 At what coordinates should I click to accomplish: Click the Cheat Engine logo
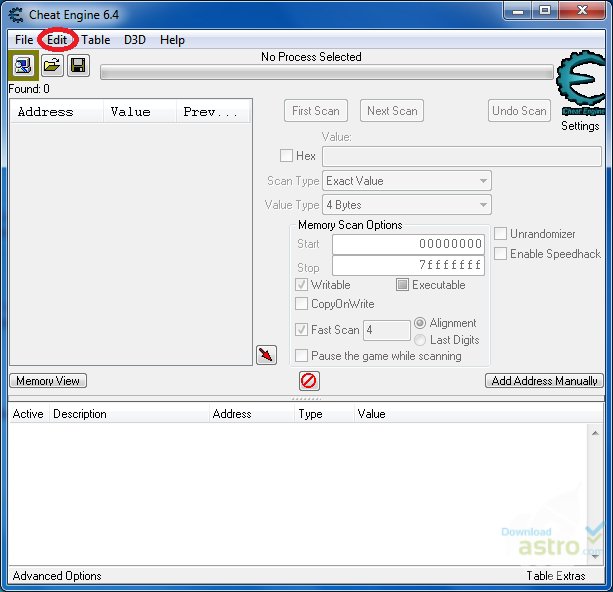coord(581,82)
